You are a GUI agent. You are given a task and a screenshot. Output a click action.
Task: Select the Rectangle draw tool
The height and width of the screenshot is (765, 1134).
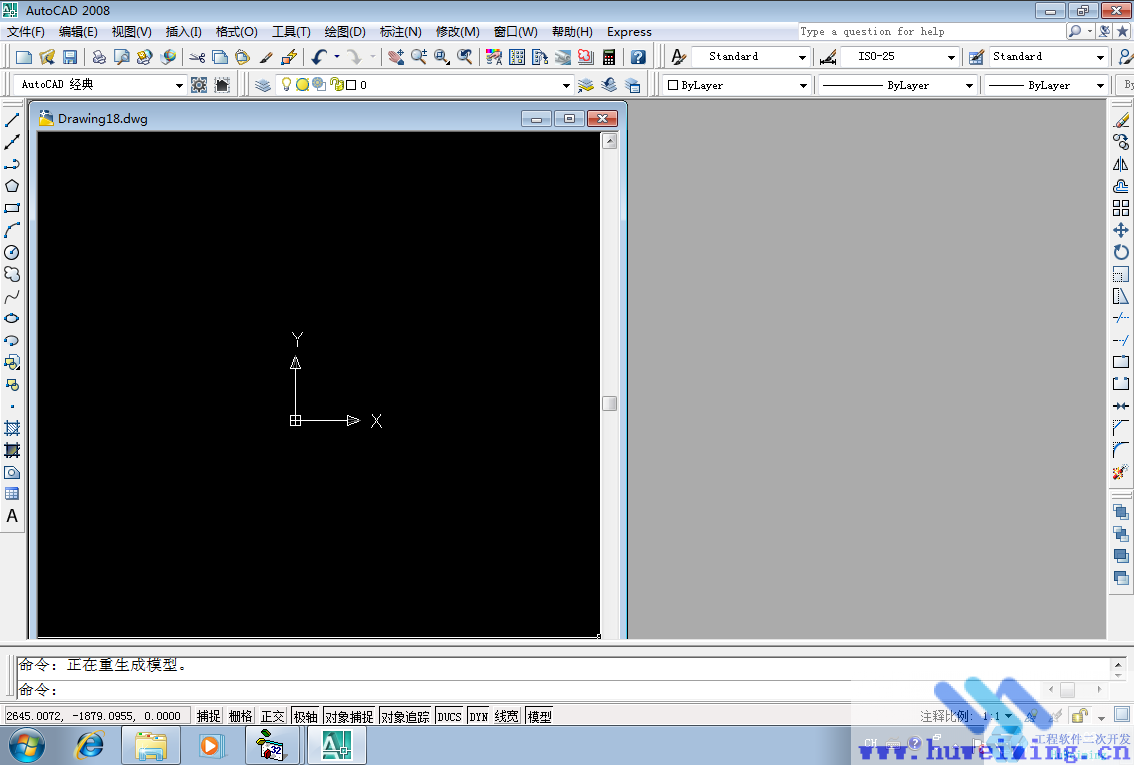point(12,208)
